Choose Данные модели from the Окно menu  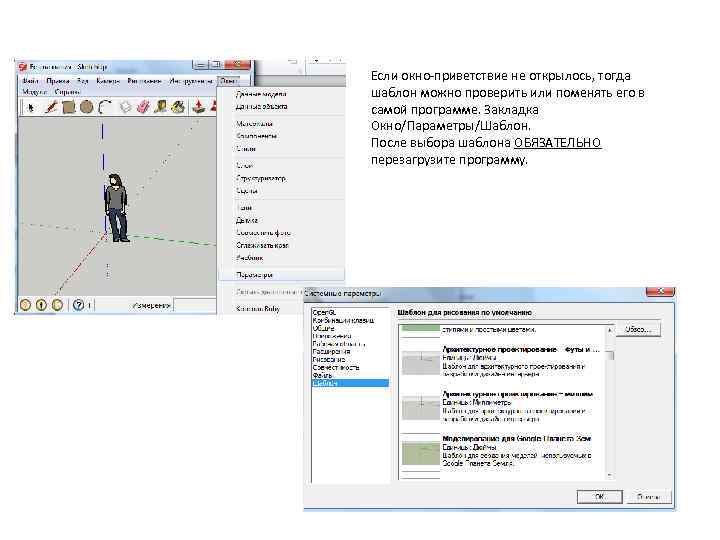(261, 94)
